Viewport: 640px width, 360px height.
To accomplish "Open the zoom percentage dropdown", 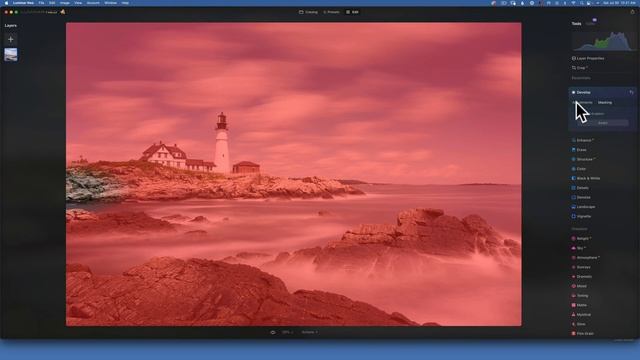I will (x=287, y=332).
